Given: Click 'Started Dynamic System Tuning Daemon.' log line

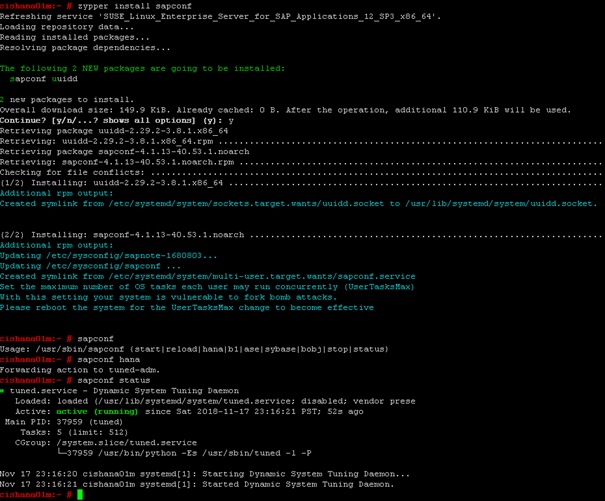Looking at the screenshot, I should pyautogui.click(x=197, y=484).
